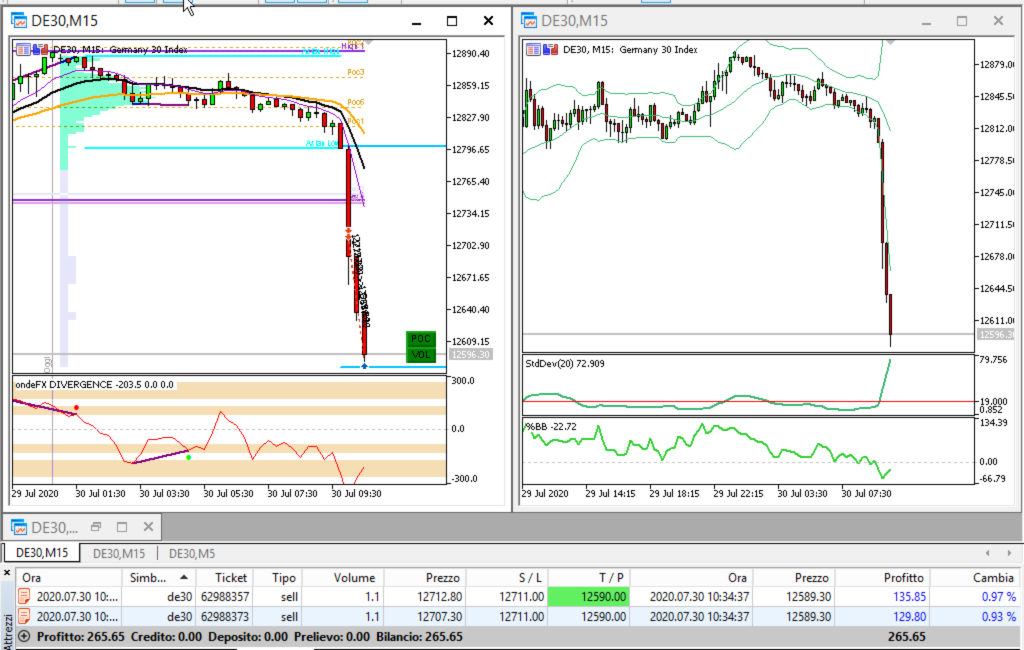Sort trades by T / P column header
The image size is (1024, 650).
coord(588,577)
